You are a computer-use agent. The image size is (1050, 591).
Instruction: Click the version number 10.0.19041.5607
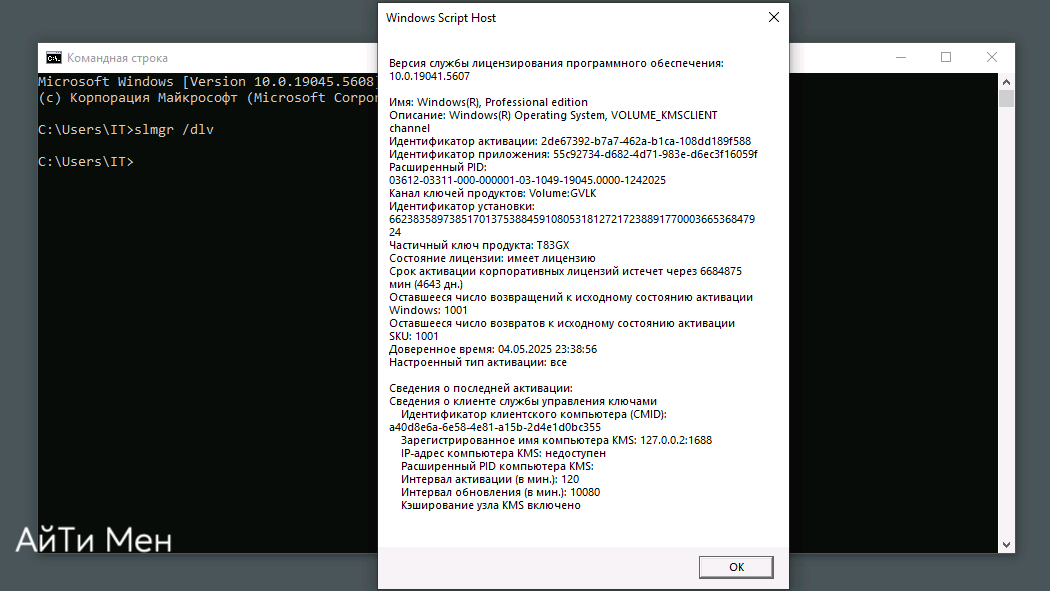click(x=429, y=76)
